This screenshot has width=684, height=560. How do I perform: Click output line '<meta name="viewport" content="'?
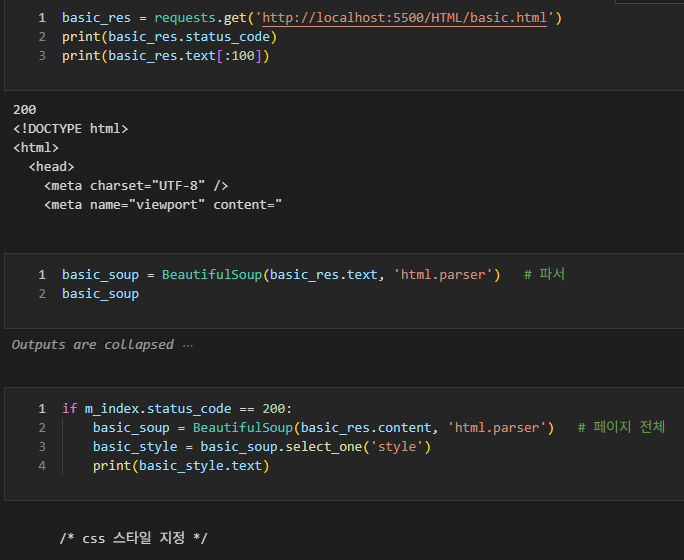[x=163, y=205]
